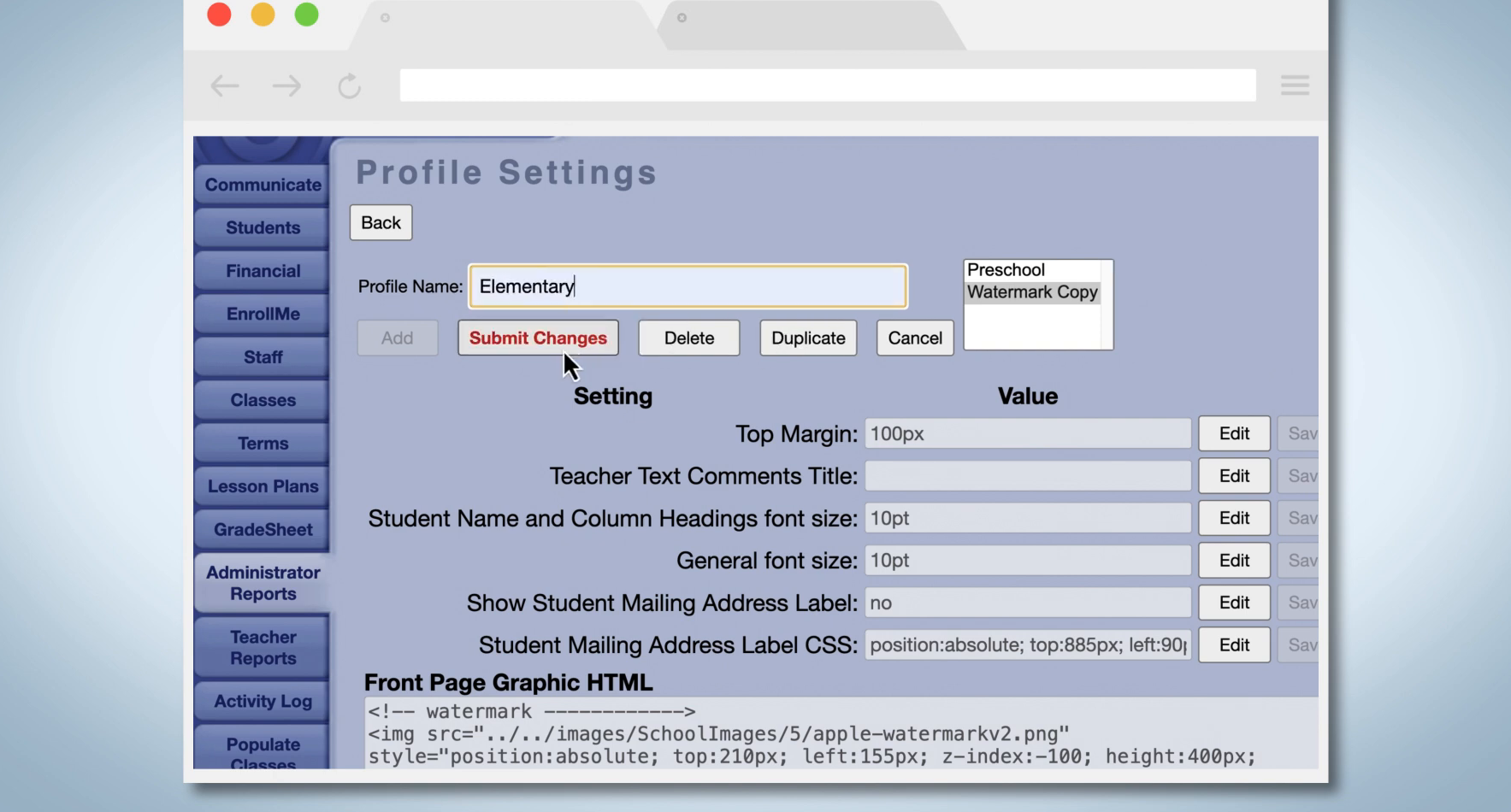Click the Submit Changes button
Screen dimensions: 1511x812
tap(538, 338)
